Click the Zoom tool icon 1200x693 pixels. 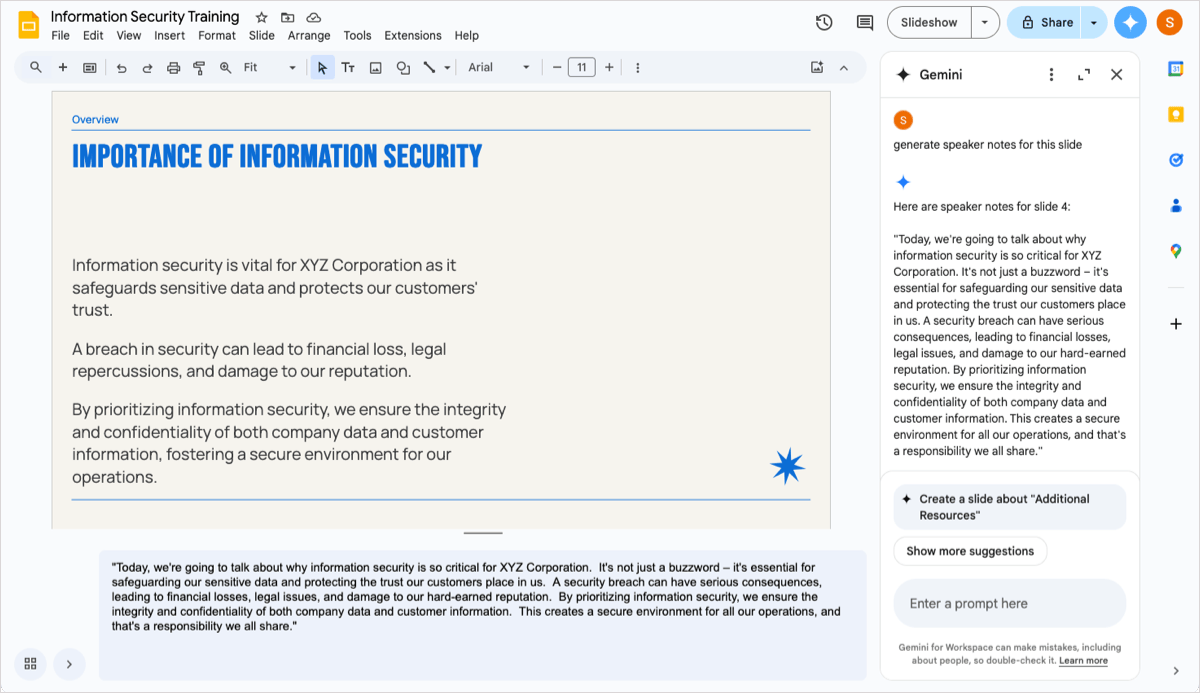pyautogui.click(x=225, y=68)
